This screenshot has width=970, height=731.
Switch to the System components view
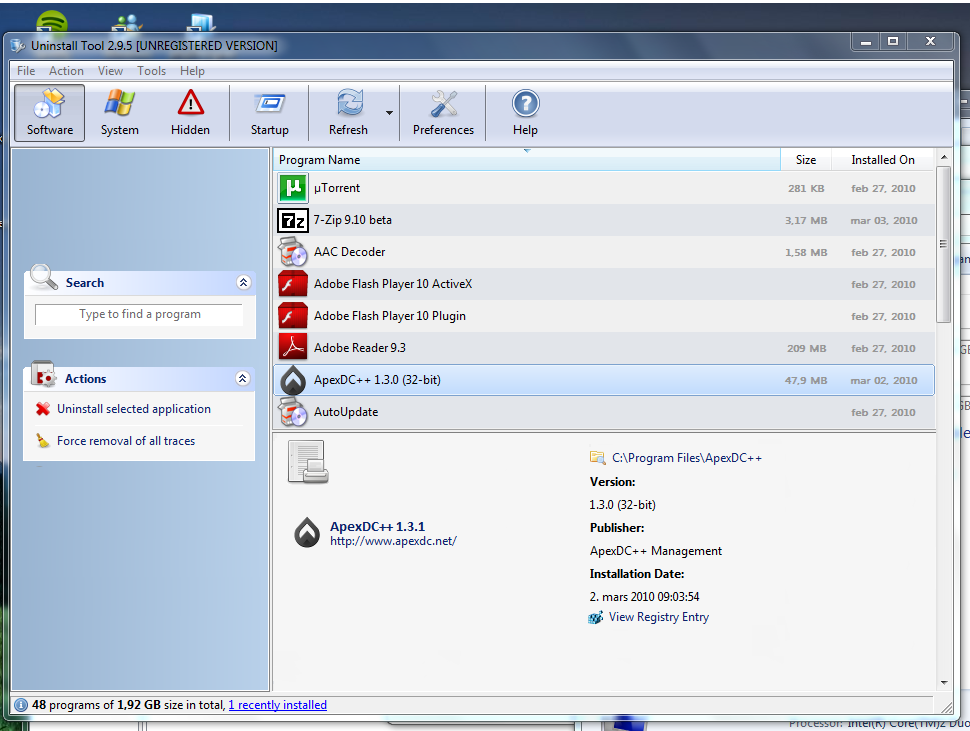119,113
